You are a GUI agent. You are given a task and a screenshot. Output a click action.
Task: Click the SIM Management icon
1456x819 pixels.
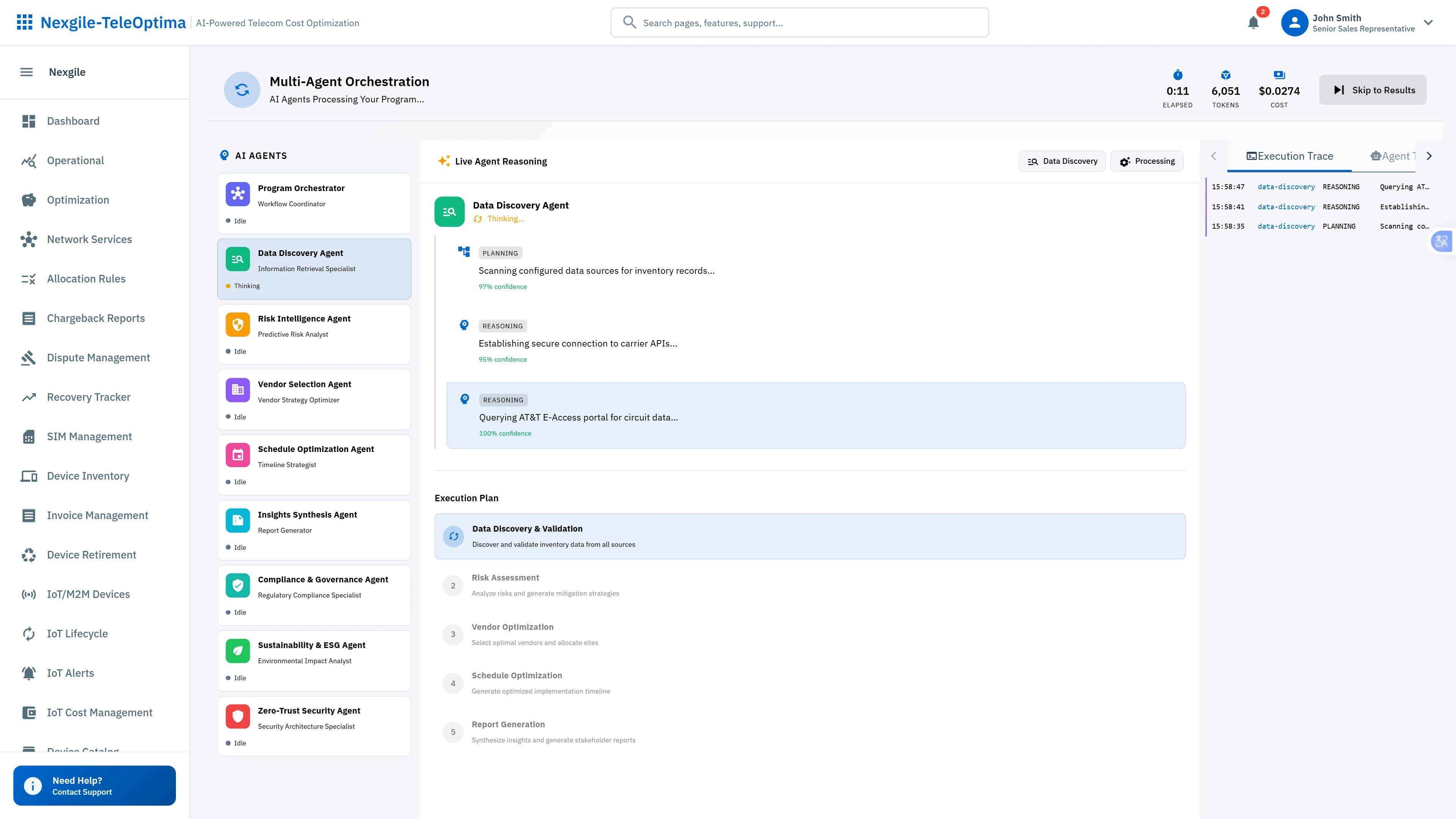[x=29, y=436]
